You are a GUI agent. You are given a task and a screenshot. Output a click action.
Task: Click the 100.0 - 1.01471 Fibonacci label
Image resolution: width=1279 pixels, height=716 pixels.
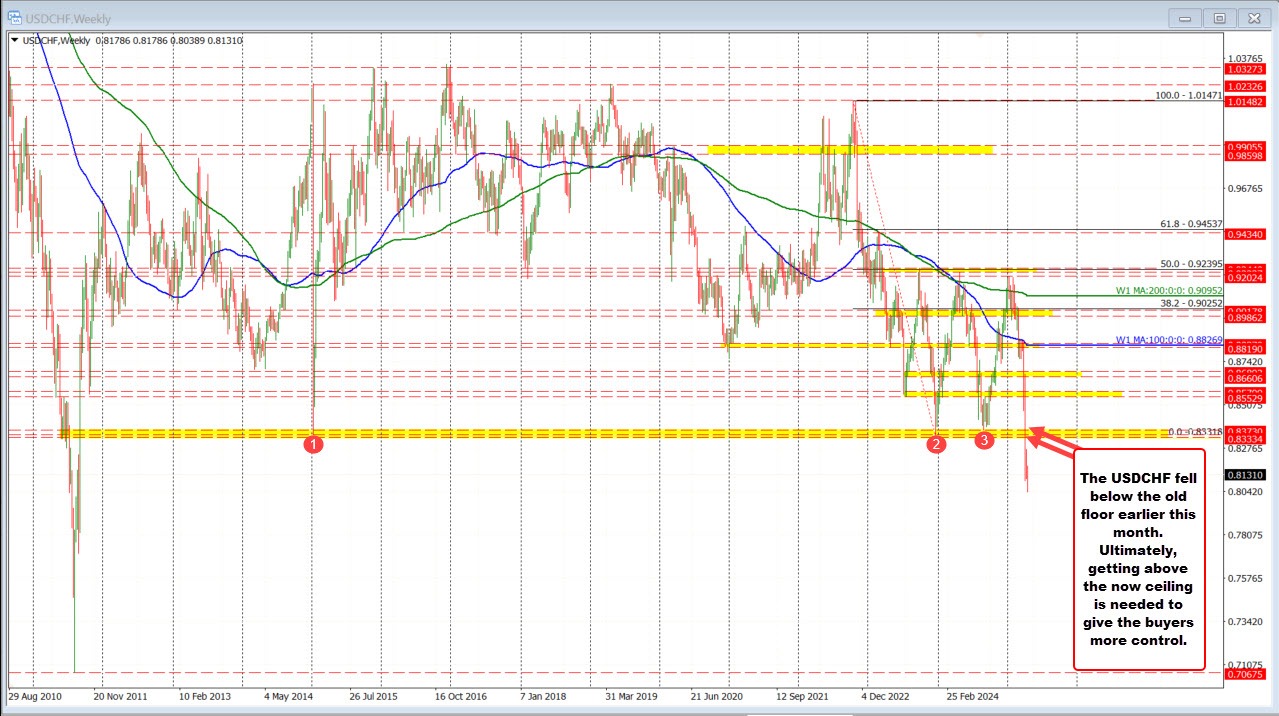pos(1188,96)
